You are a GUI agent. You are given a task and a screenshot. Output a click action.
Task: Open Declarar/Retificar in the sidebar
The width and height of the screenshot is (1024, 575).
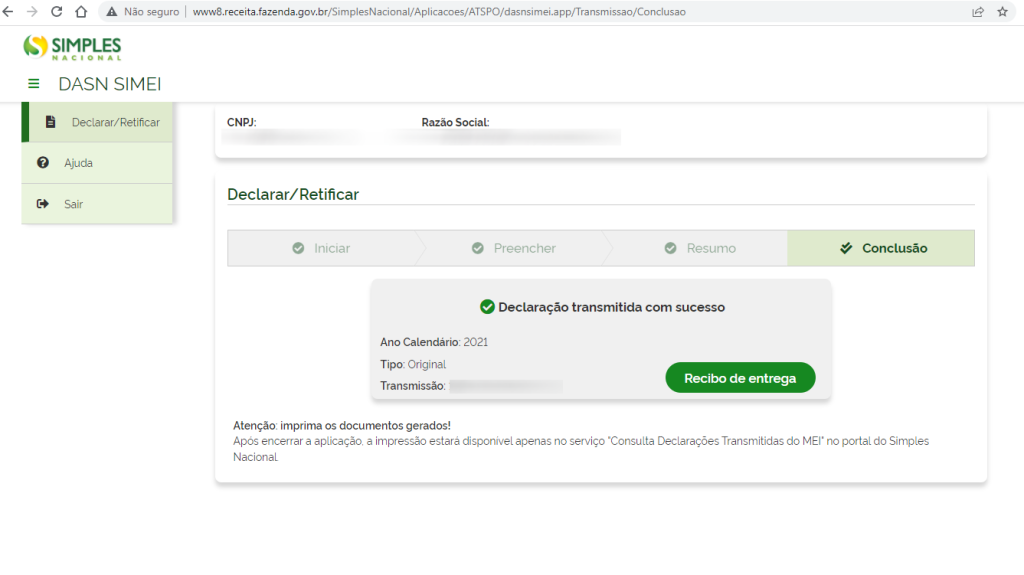coord(115,122)
